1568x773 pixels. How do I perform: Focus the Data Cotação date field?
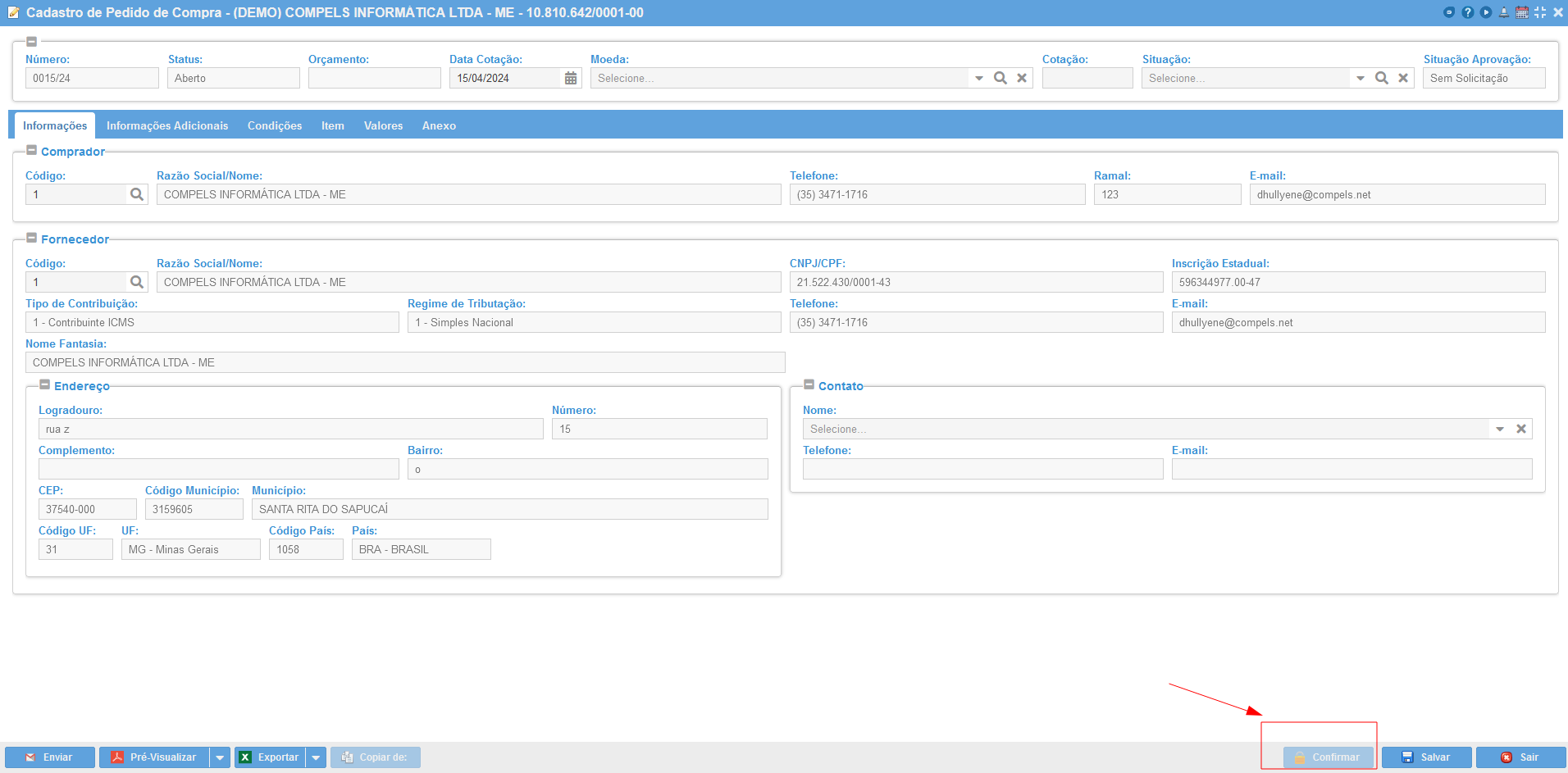click(x=505, y=78)
